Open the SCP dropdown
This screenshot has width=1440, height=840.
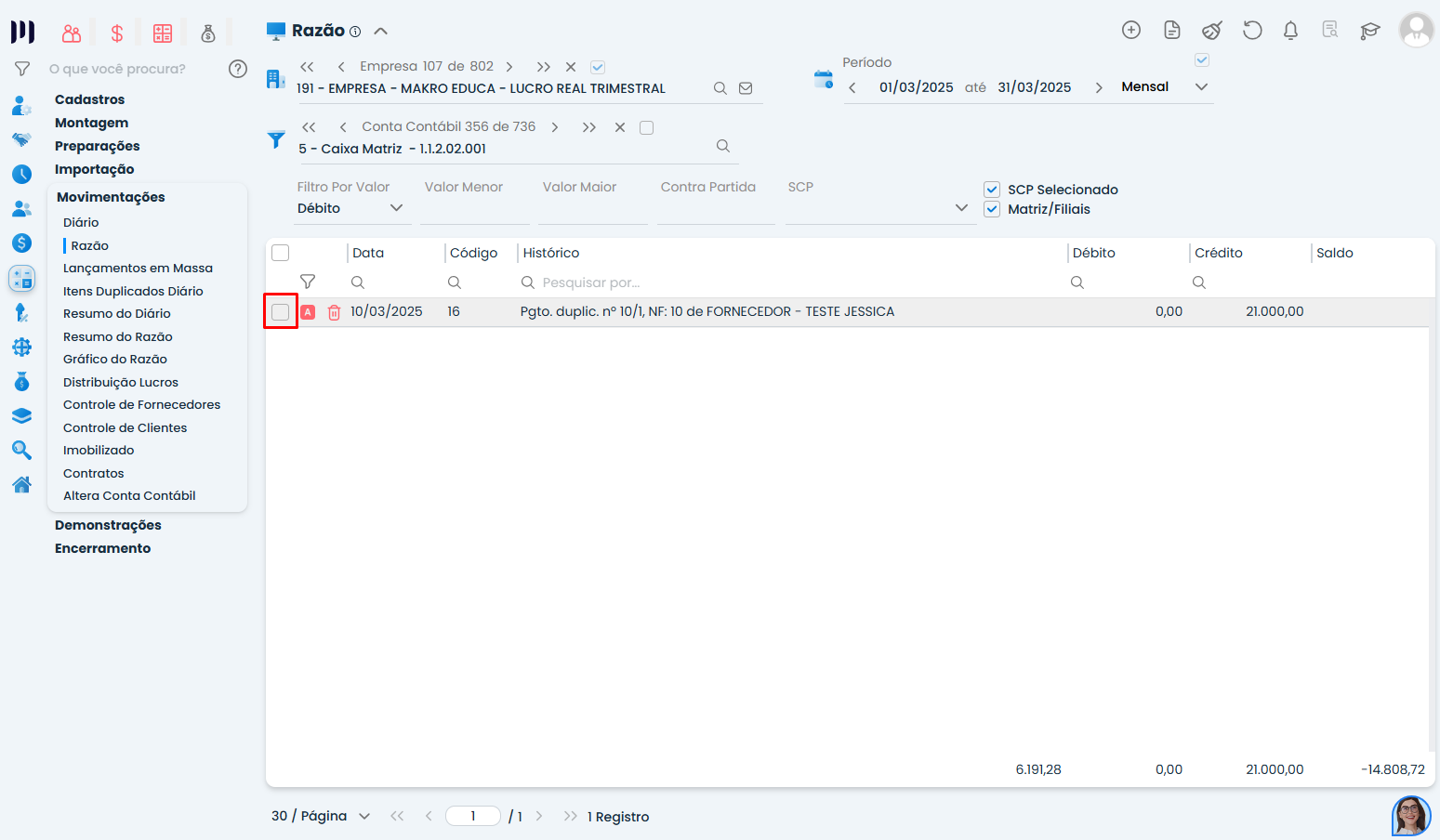pos(880,208)
